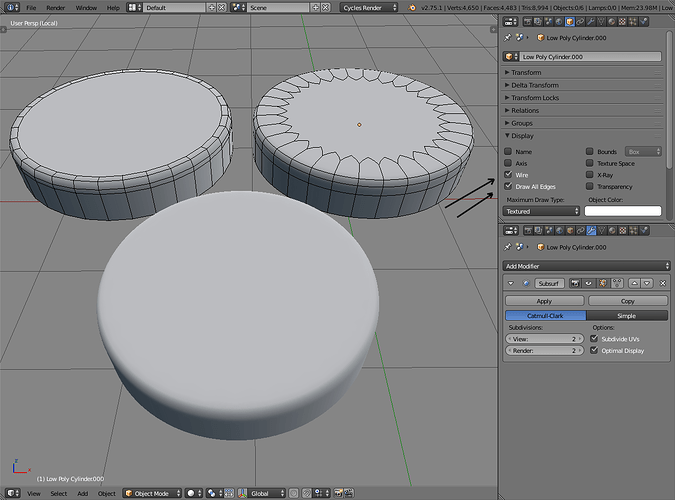Open Mesh Data tab in upper properties panel
Viewport: 675px width, 500px height.
click(601, 22)
